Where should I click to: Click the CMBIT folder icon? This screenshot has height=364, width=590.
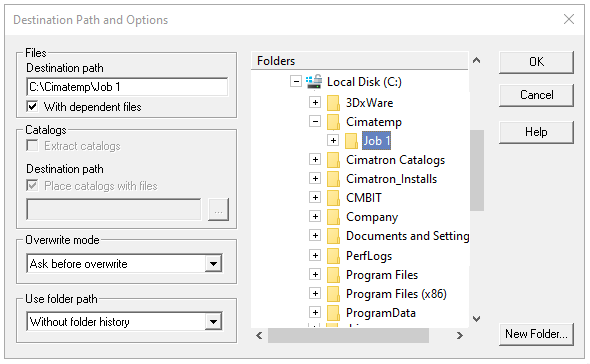point(333,198)
